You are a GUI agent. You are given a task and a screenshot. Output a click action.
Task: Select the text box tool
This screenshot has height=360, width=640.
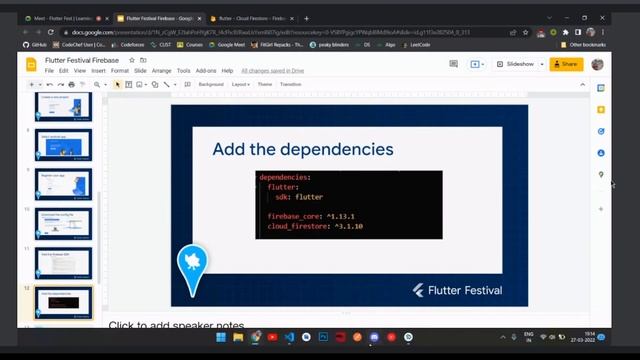click(x=129, y=84)
